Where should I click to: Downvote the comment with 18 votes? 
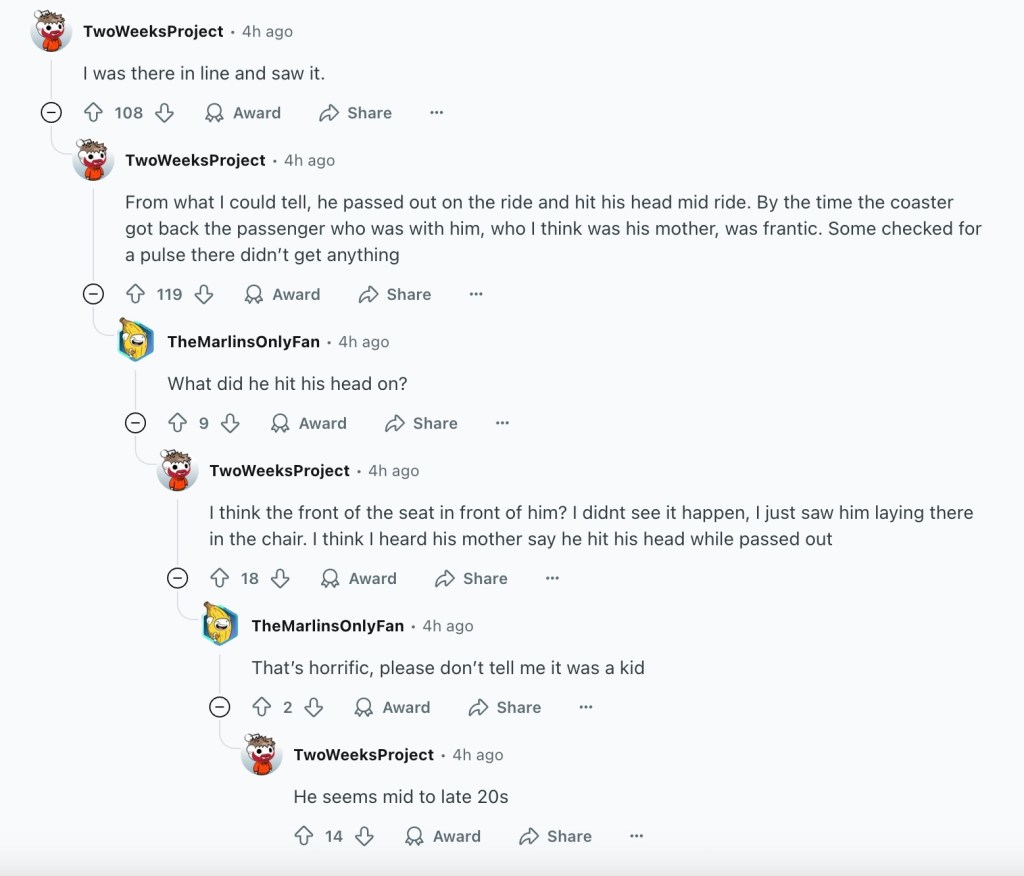280,578
